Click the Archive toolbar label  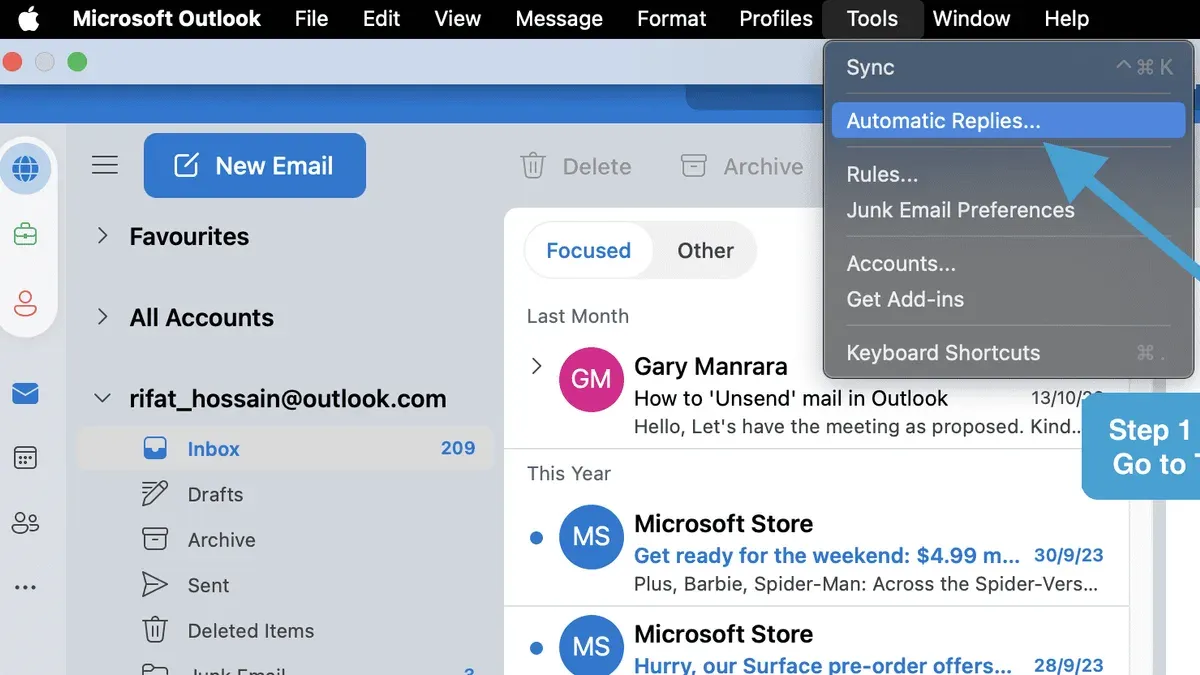click(x=763, y=167)
